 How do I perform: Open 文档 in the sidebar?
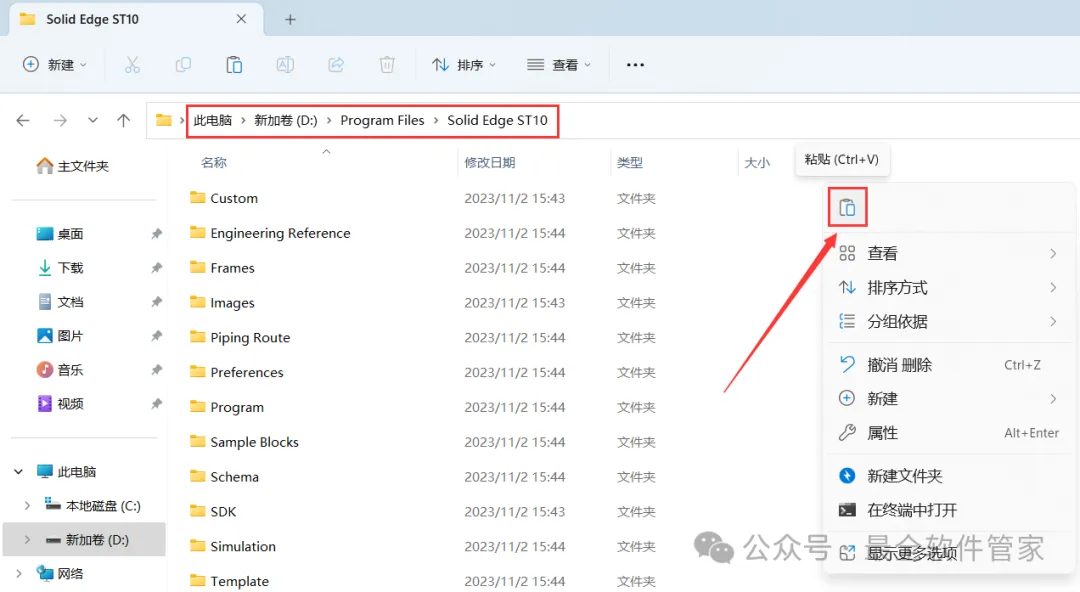click(x=59, y=302)
